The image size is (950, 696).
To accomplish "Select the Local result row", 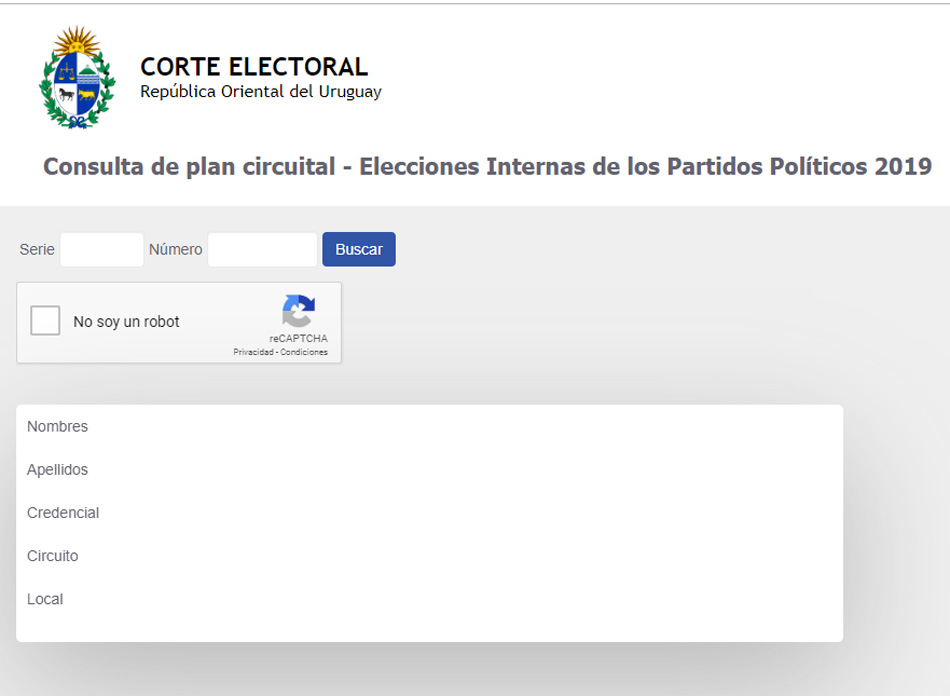I will point(430,598).
